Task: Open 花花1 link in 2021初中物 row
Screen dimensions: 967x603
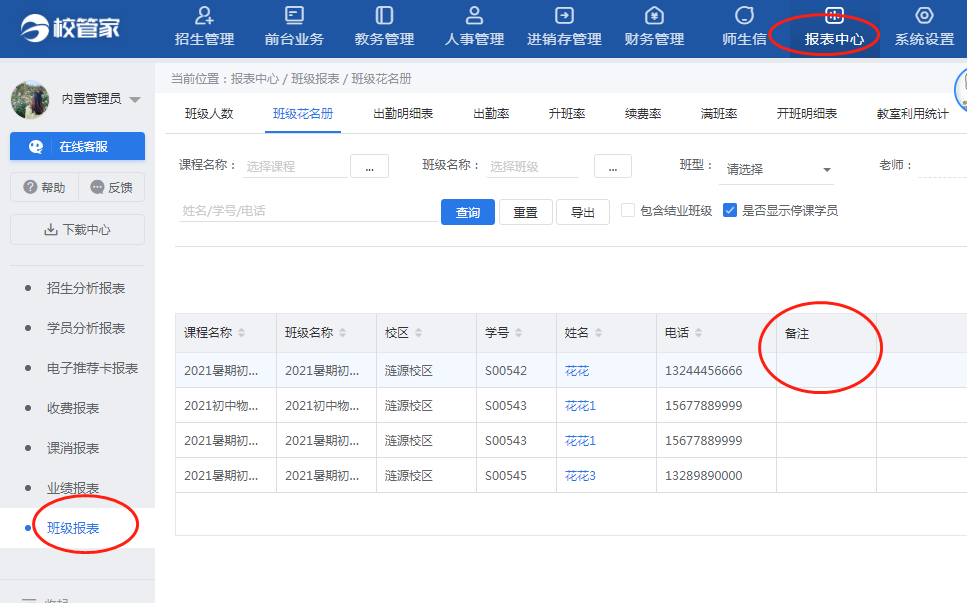Action: coord(580,406)
